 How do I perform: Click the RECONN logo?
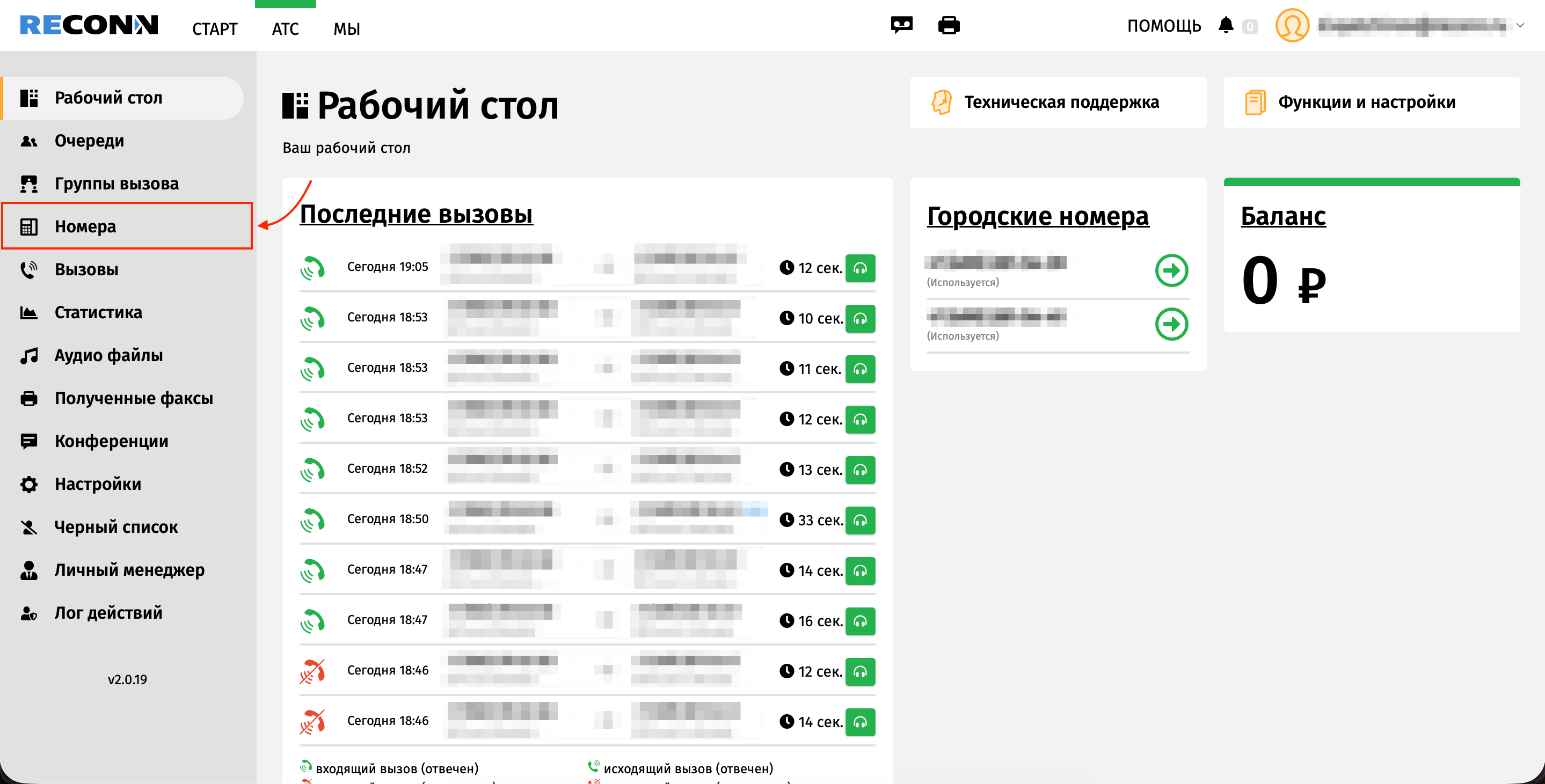tap(89, 25)
